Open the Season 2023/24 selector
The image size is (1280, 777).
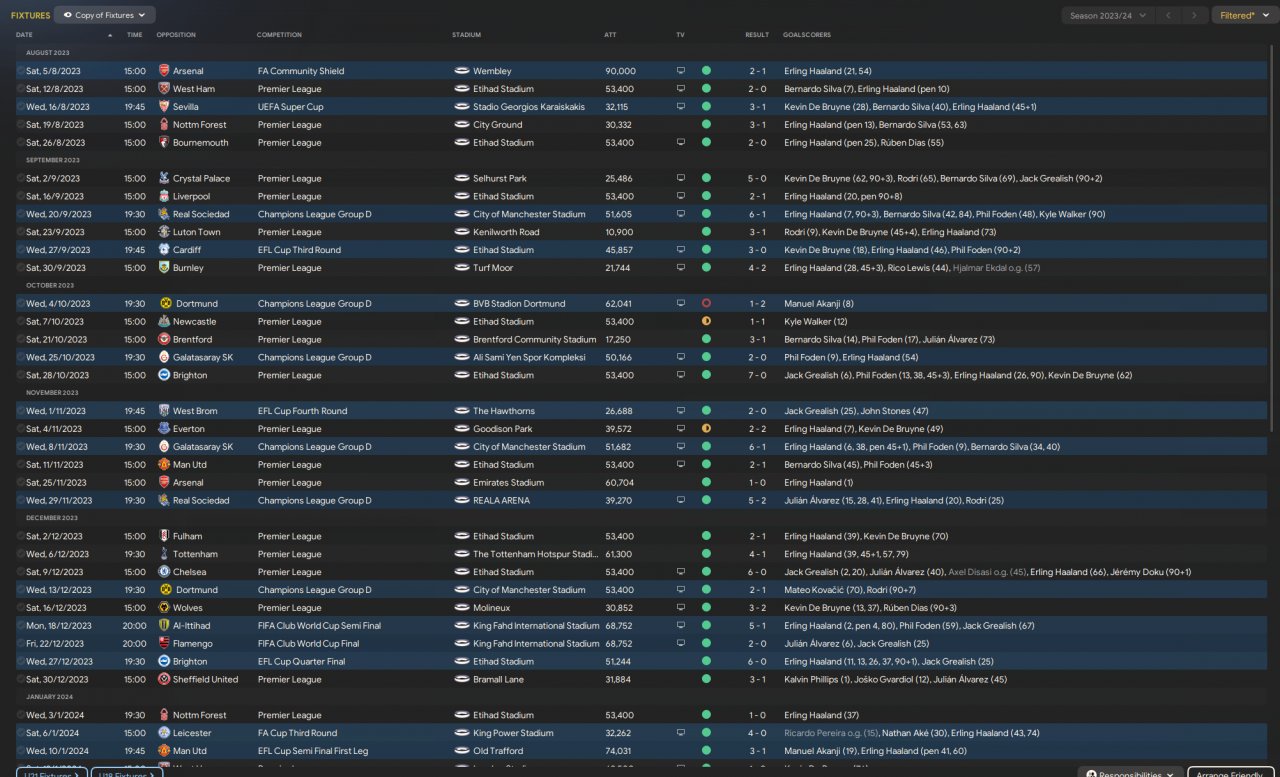tap(1107, 15)
